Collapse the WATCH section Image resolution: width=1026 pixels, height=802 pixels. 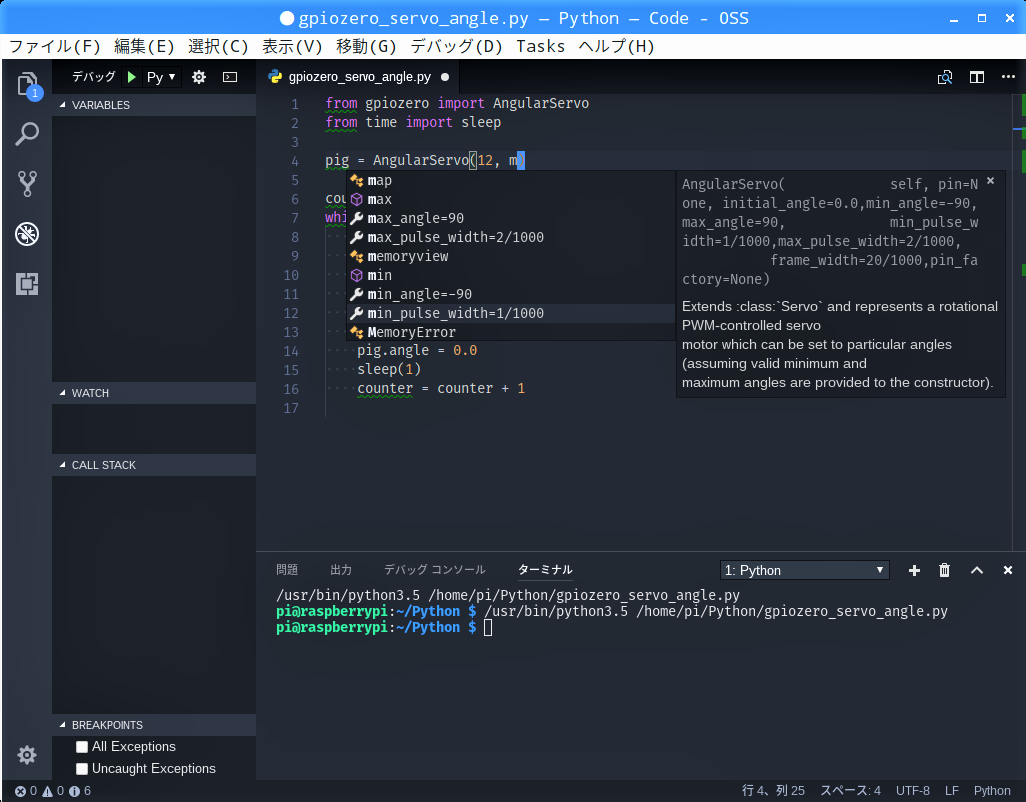154,392
